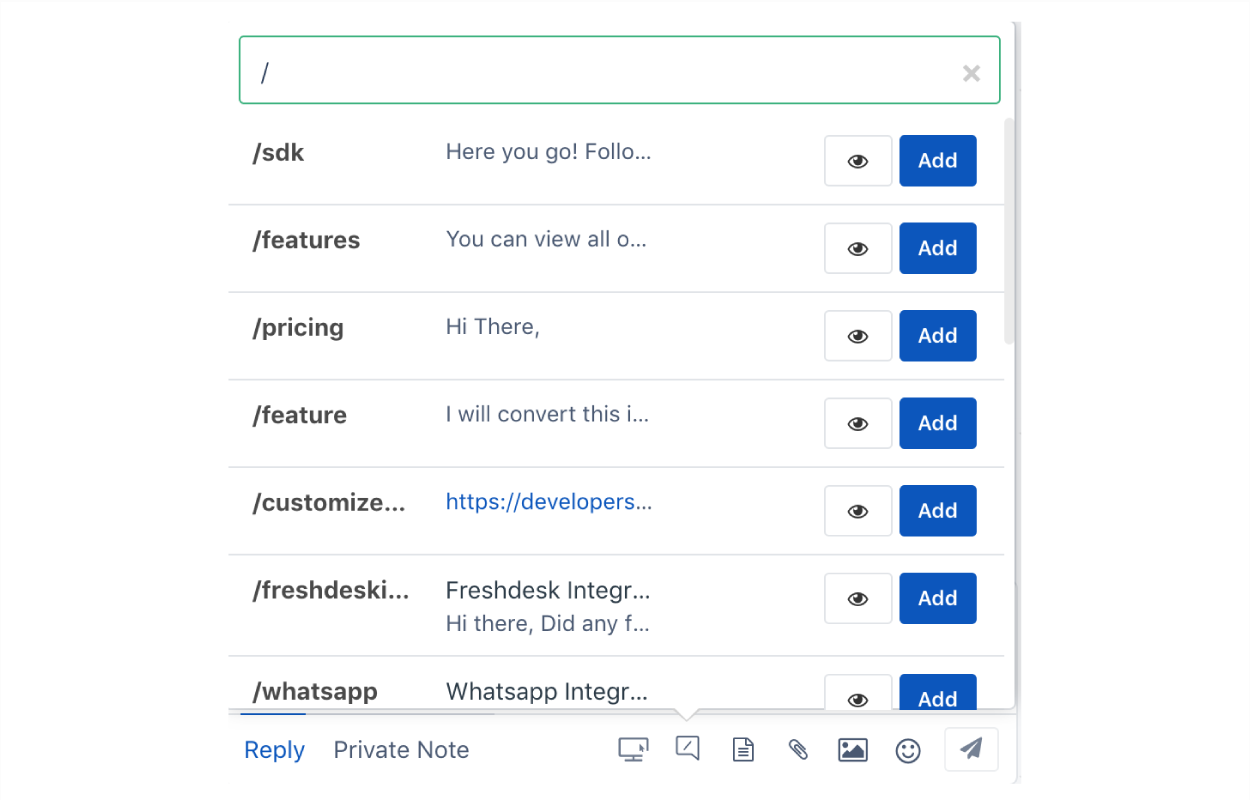Viewport: 1250px width, 800px height.
Task: Click the FAQ document icon
Action: click(x=743, y=749)
